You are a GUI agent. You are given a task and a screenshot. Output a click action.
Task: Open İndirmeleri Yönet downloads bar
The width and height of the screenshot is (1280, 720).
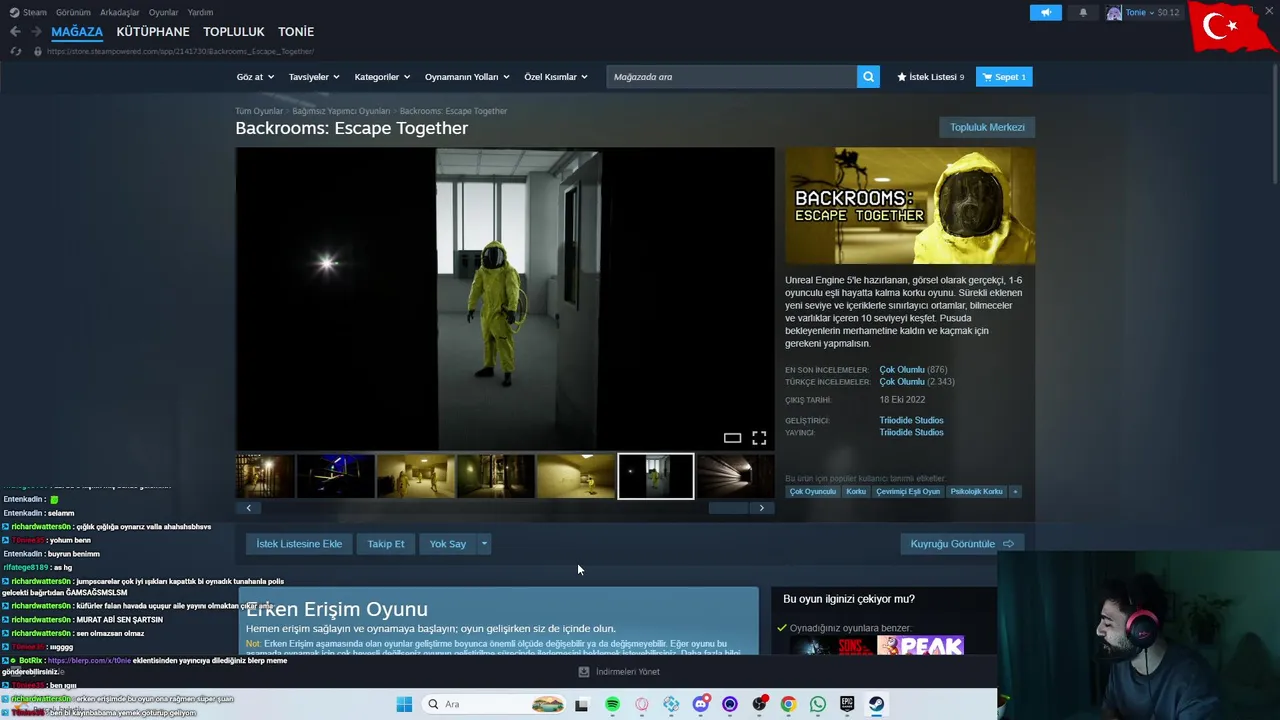(x=620, y=672)
